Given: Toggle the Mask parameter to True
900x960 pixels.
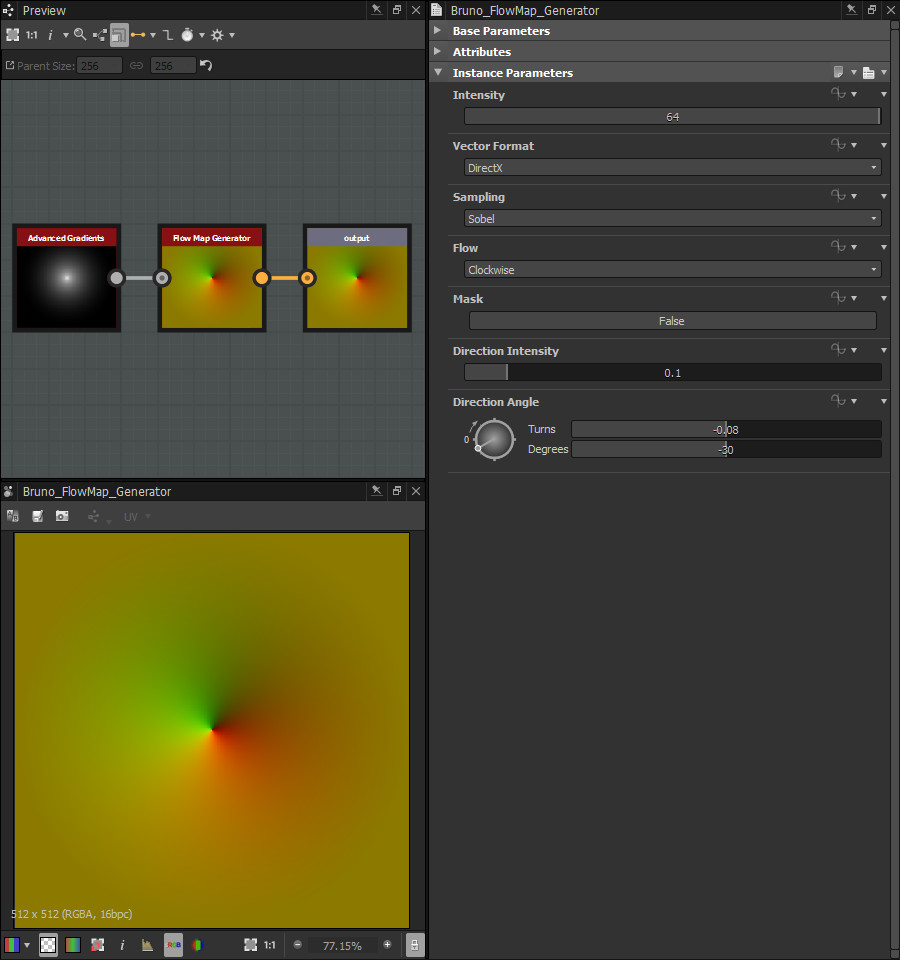Looking at the screenshot, I should 672,320.
